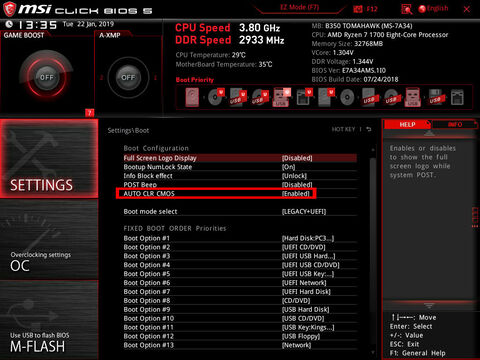
Task: Click the Boot Option #7 label
Action: pos(147,292)
